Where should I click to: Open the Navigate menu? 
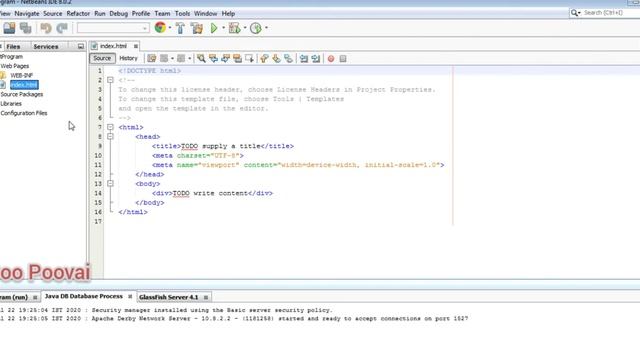[27, 13]
